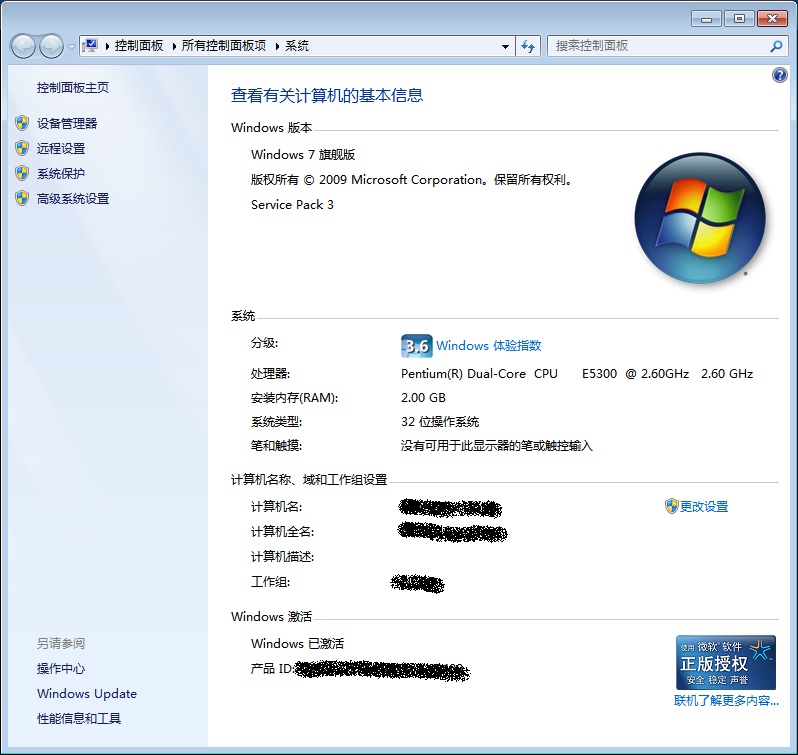Open 联机了解更多内容 link

[x=726, y=701]
